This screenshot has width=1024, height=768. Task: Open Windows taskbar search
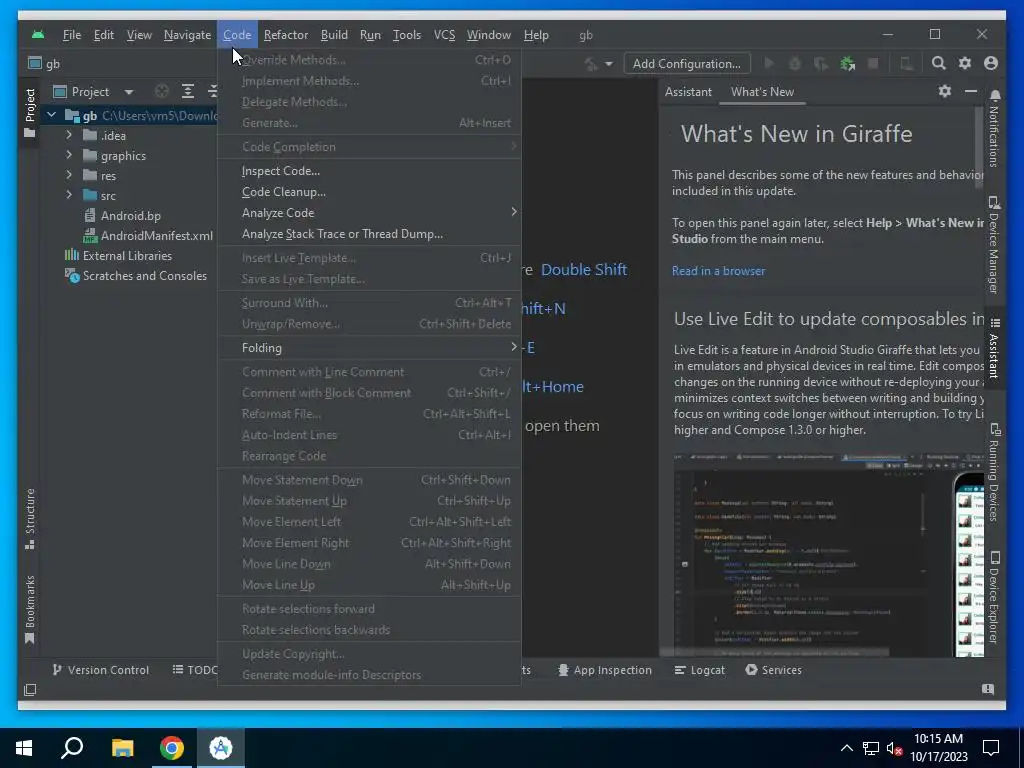click(72, 748)
